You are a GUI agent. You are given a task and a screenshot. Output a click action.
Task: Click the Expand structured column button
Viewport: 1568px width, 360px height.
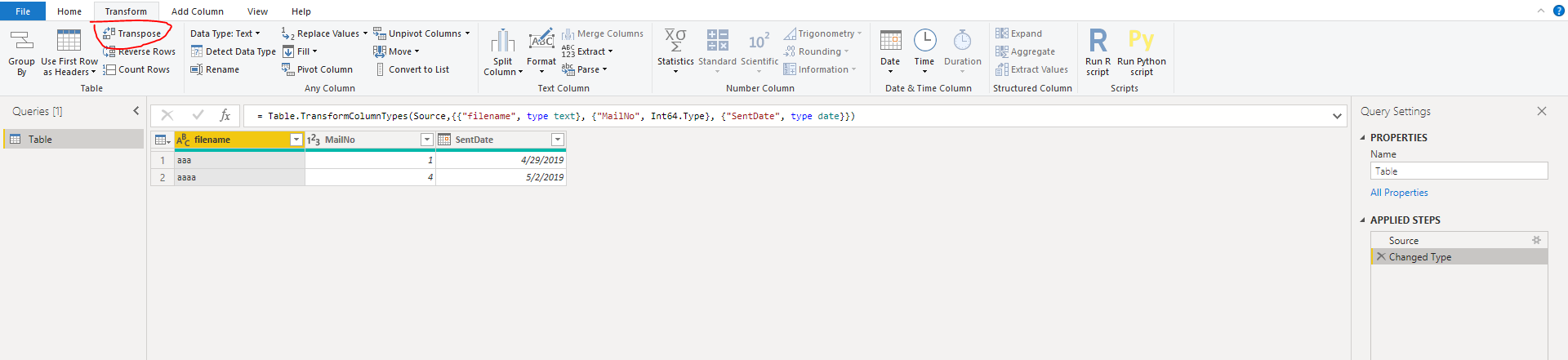point(1018,33)
